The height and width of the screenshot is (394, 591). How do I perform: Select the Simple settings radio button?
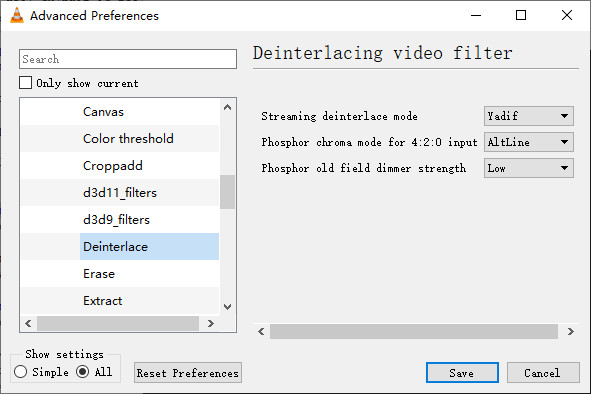(x=20, y=372)
